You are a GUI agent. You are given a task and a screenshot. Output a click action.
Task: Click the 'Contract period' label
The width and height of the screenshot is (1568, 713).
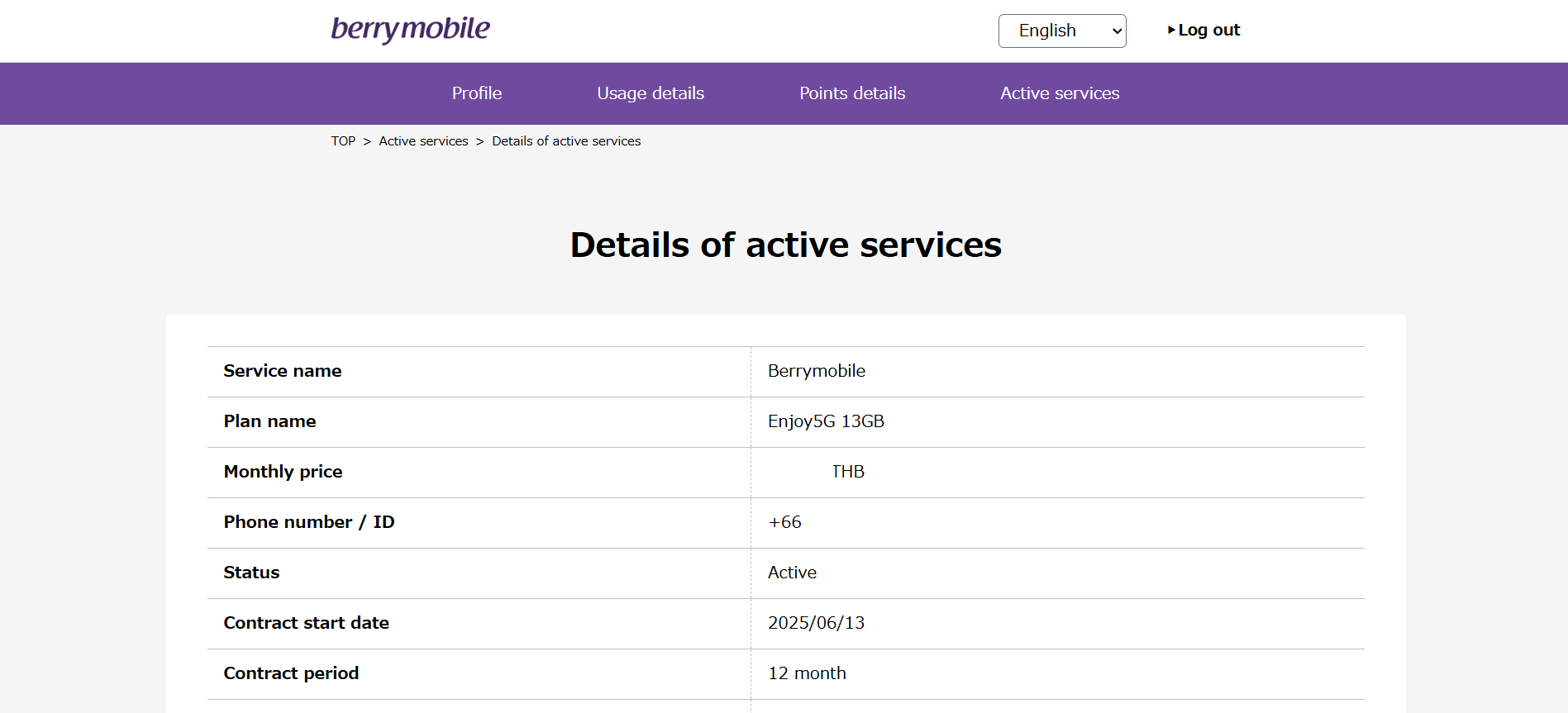pyautogui.click(x=291, y=673)
